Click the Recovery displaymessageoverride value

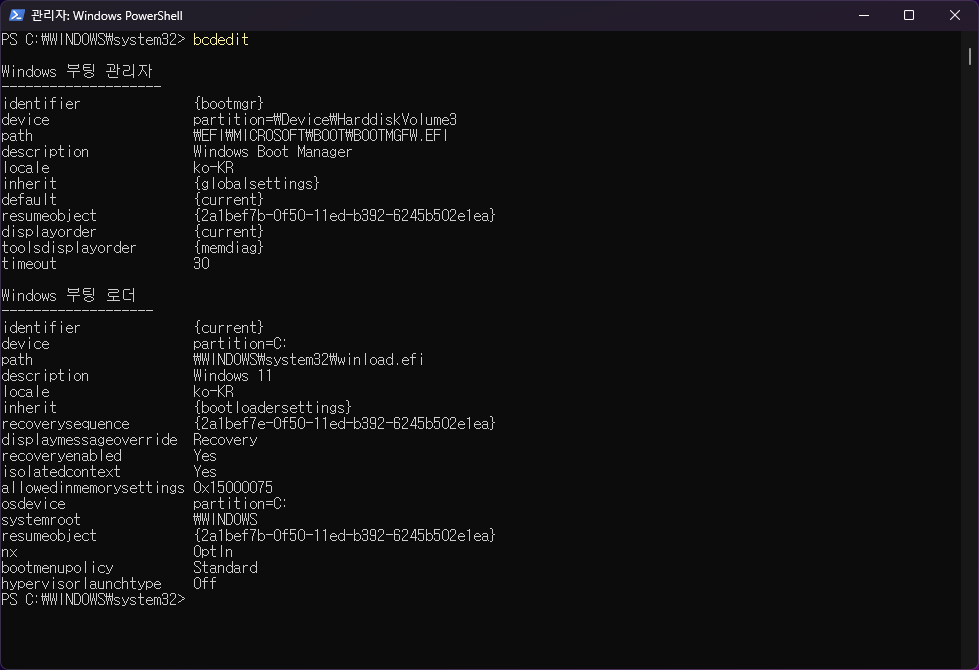tap(225, 440)
